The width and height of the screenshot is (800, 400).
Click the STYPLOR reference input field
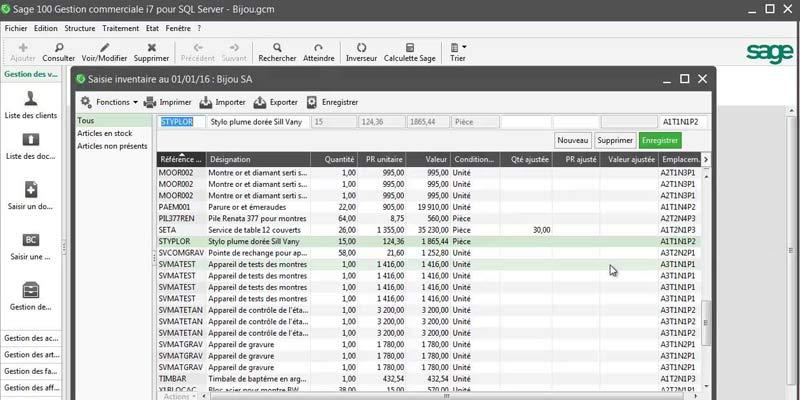click(181, 122)
